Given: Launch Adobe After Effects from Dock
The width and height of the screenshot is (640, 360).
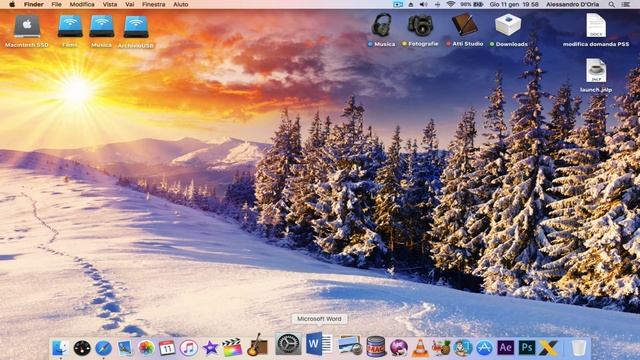Looking at the screenshot, I should [x=506, y=348].
